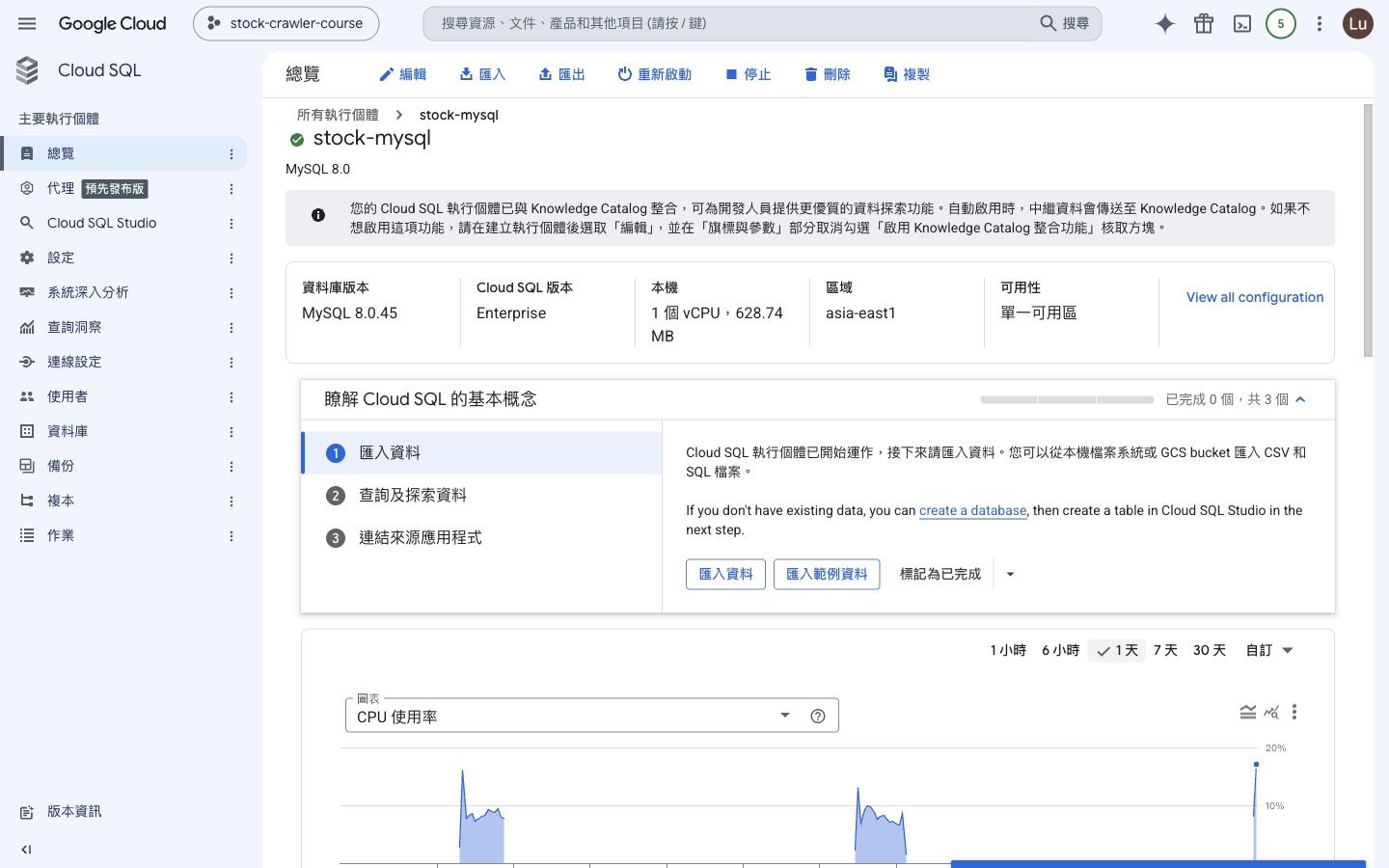This screenshot has width=1389, height=868.
Task: Open 備份 in the sidebar
Action: click(x=61, y=466)
